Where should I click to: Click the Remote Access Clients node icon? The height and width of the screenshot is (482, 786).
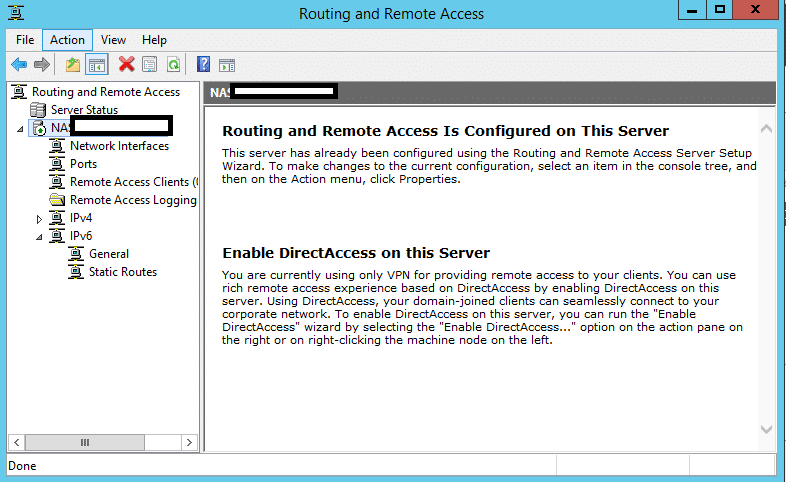pyautogui.click(x=57, y=182)
